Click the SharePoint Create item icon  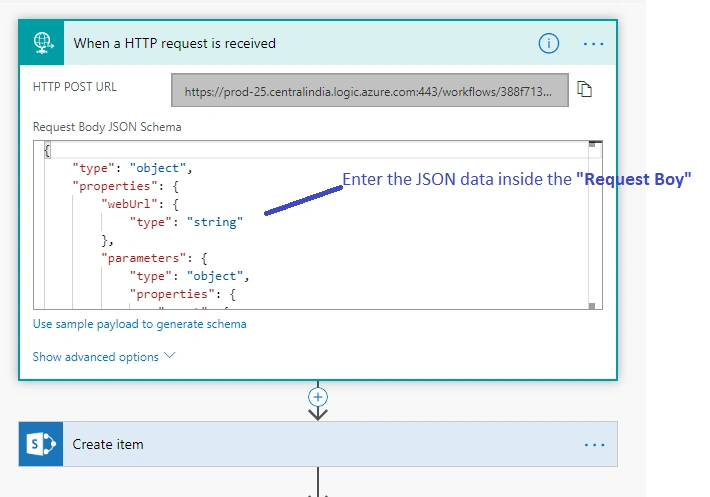[x=41, y=444]
